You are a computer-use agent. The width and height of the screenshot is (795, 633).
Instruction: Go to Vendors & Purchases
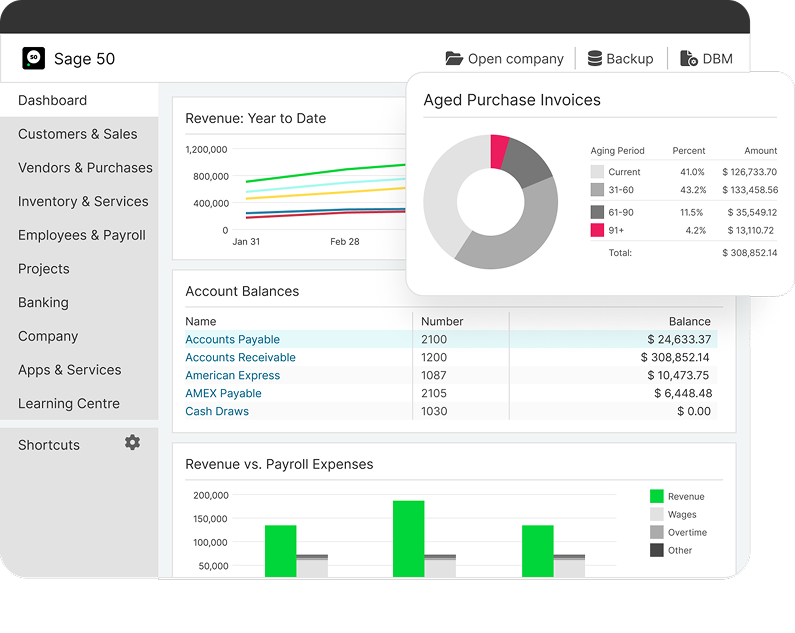(85, 168)
